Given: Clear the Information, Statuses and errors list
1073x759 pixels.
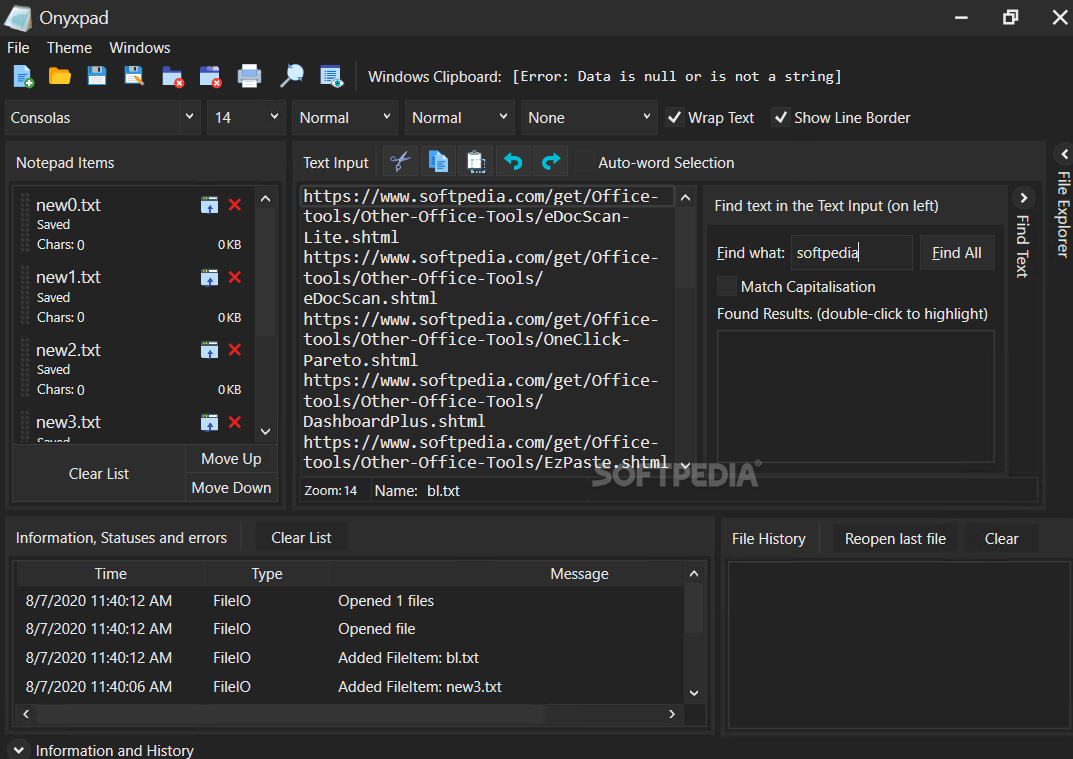Looking at the screenshot, I should click(301, 538).
